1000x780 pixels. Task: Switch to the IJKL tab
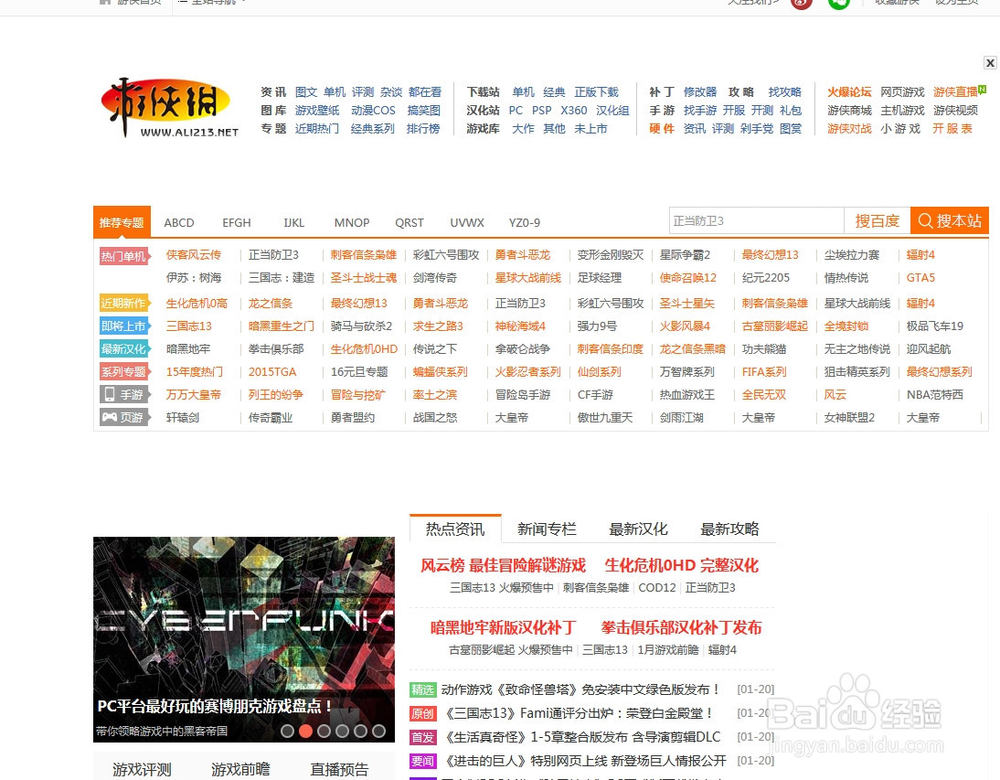(294, 223)
